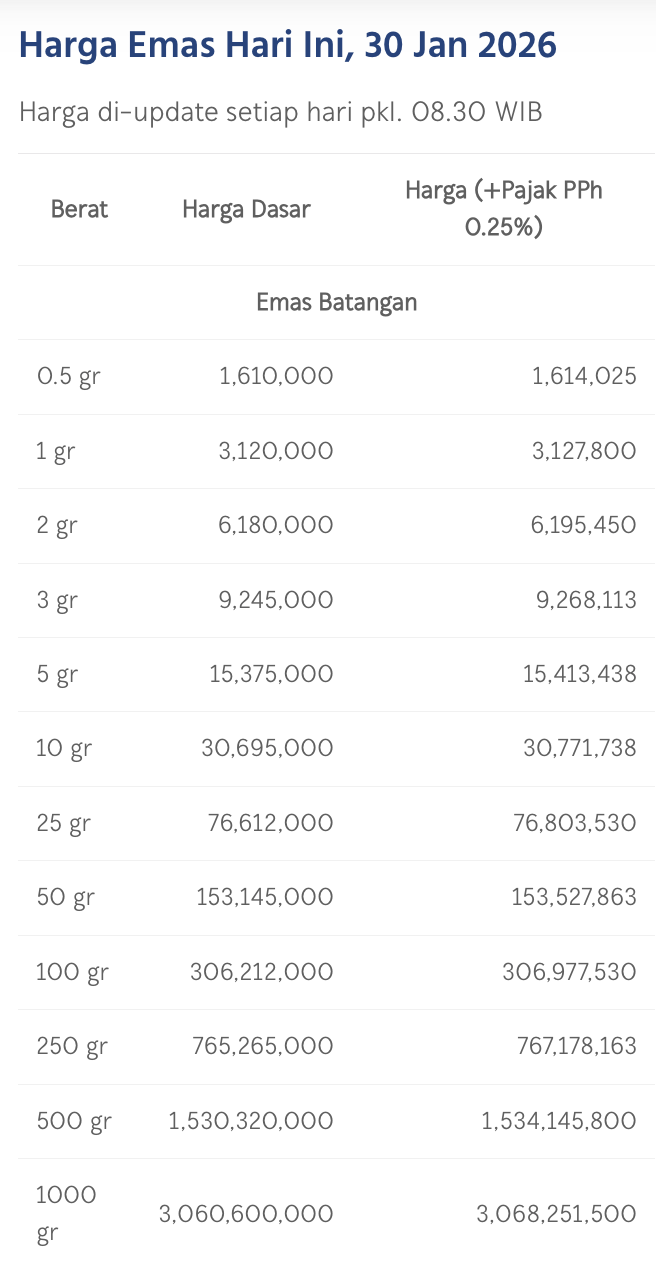Click the price with tax 3,127,800

coord(584,451)
